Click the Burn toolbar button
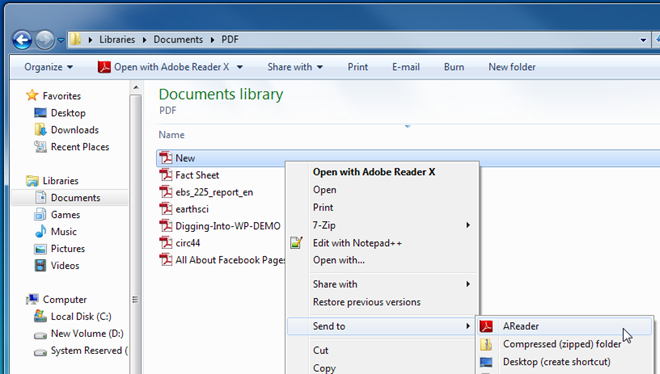660x374 pixels. [x=454, y=67]
